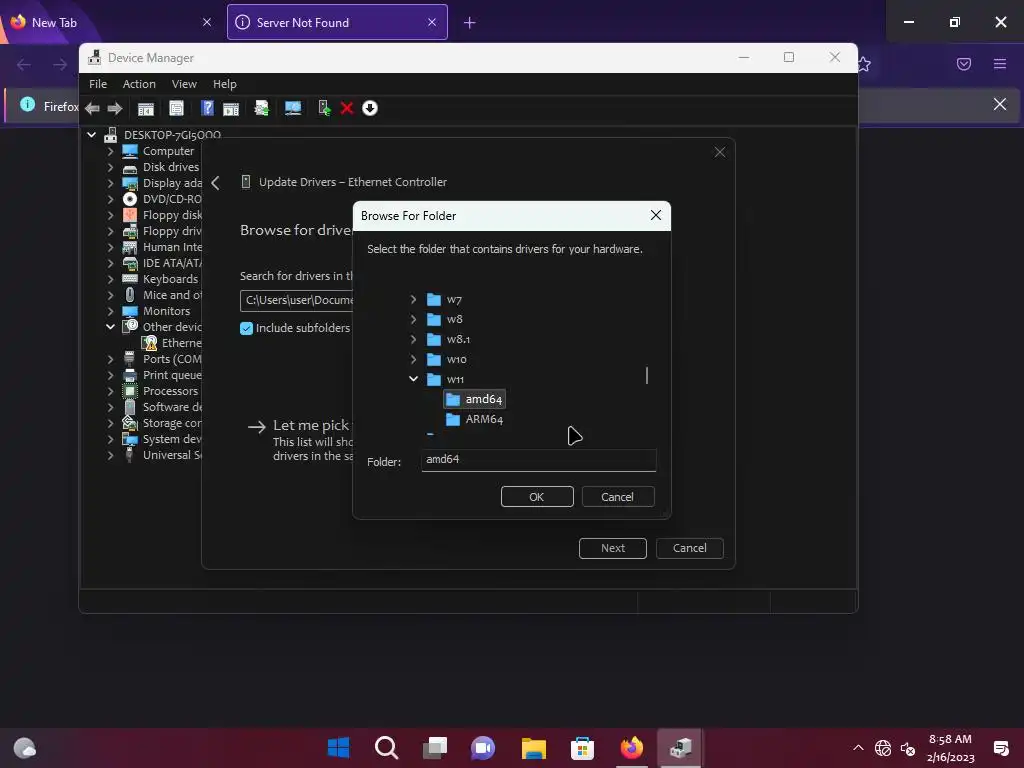Click Cancel in Browse For Folder dialog

tap(618, 497)
